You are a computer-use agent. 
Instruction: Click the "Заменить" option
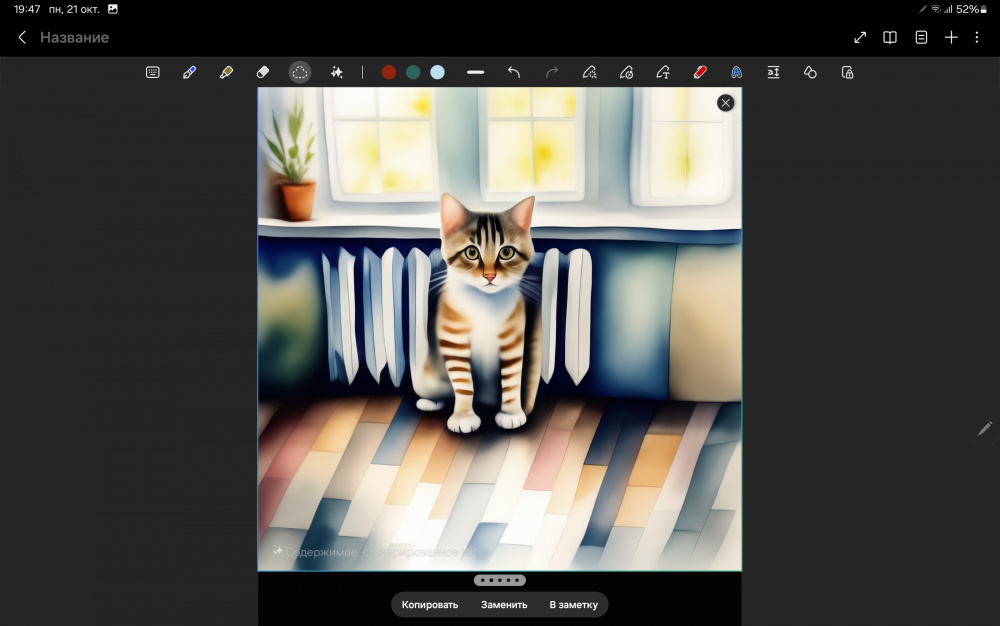[x=504, y=604]
